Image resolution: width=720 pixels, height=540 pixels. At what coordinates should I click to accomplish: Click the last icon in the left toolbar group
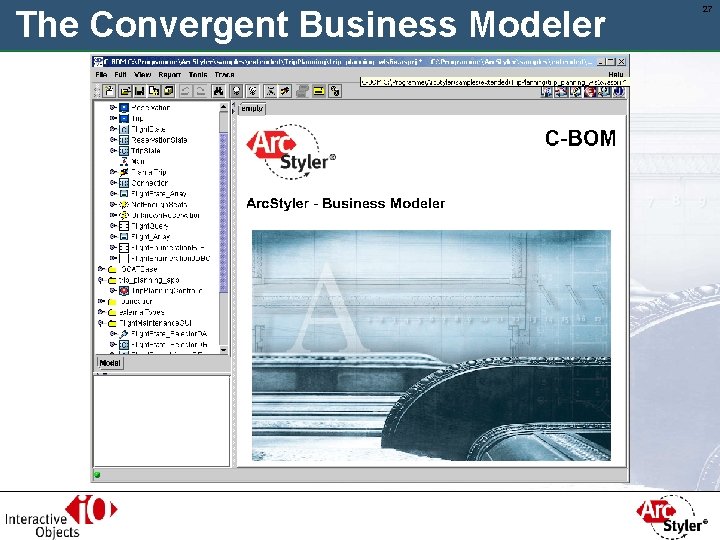click(x=335, y=91)
